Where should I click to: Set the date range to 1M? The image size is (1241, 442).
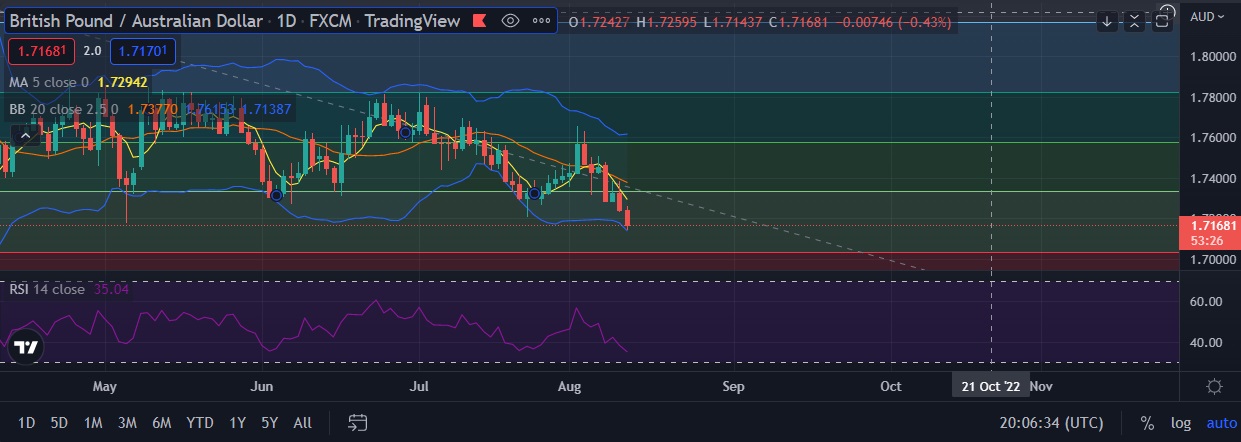tap(93, 423)
